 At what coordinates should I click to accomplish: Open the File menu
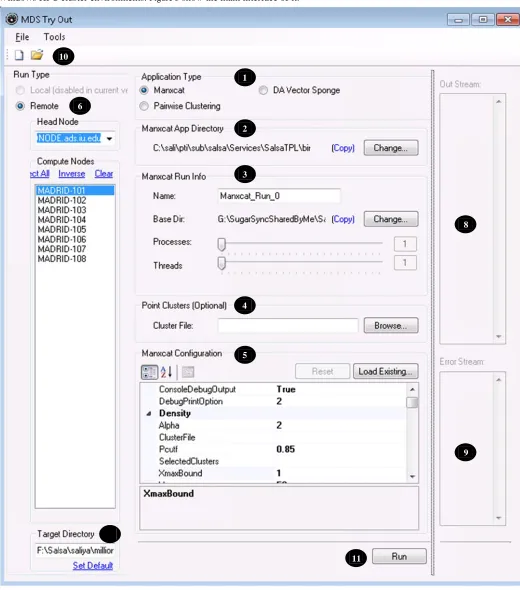point(22,37)
